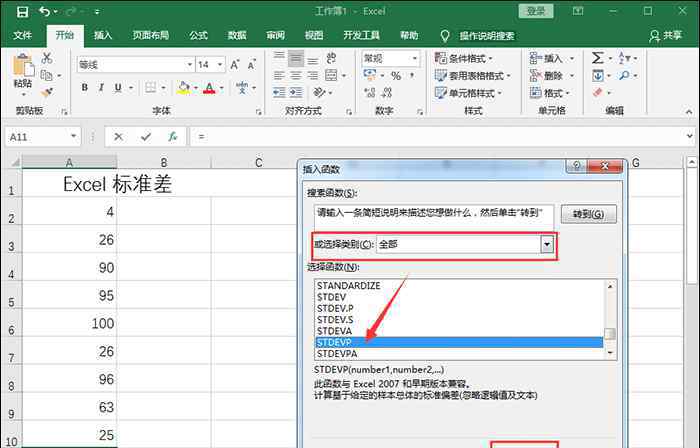Toggle middle vertical alignment

(x=296, y=58)
